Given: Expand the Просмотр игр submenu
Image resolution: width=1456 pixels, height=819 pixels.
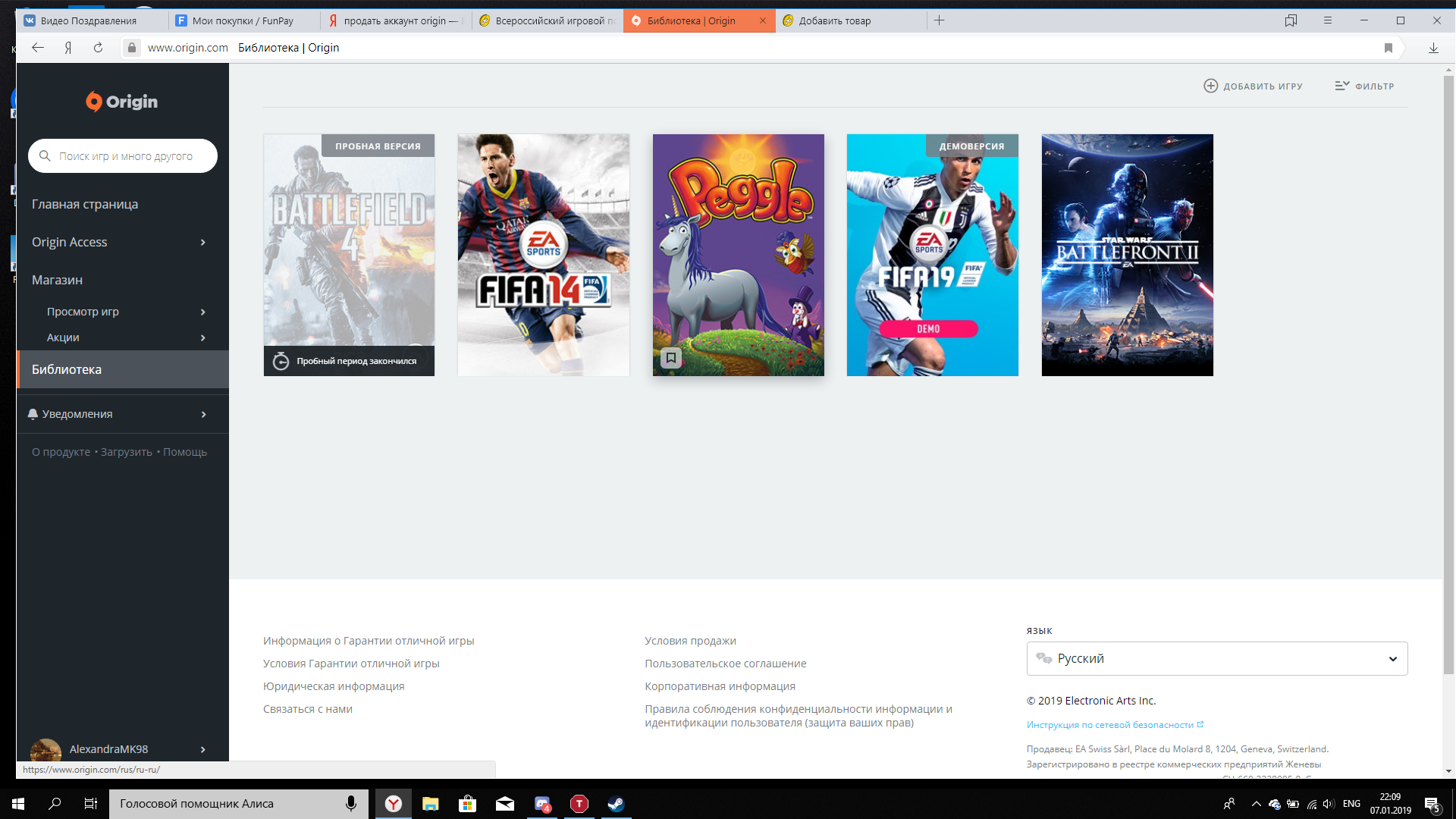Looking at the screenshot, I should tap(202, 312).
